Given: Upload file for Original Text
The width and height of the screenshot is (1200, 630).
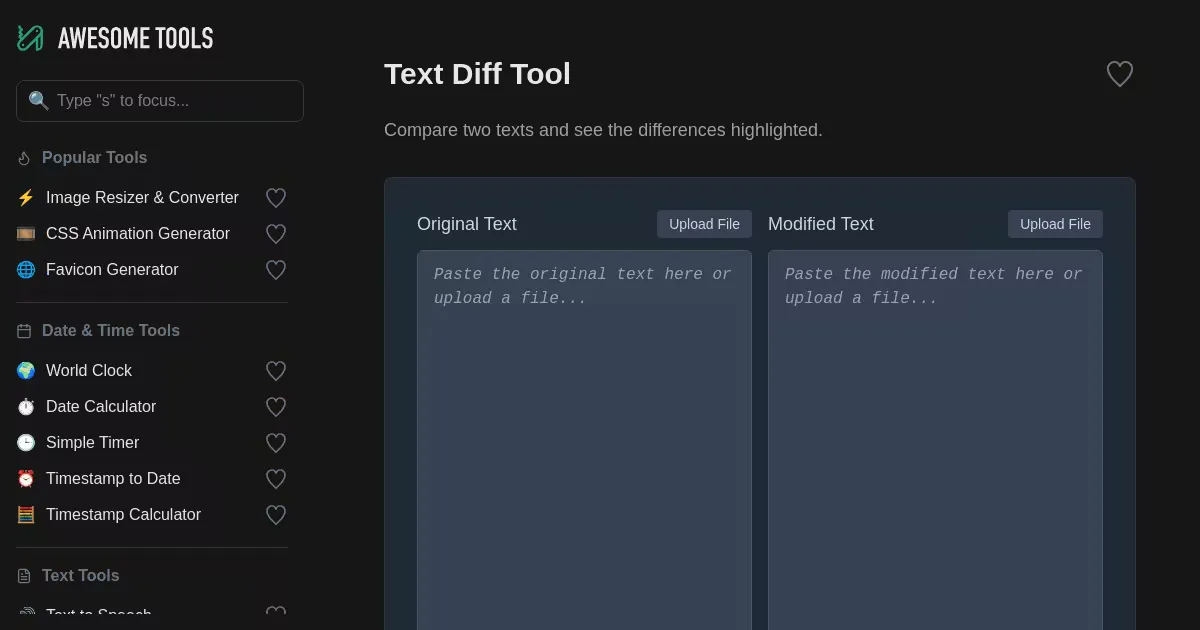Looking at the screenshot, I should tap(704, 224).
